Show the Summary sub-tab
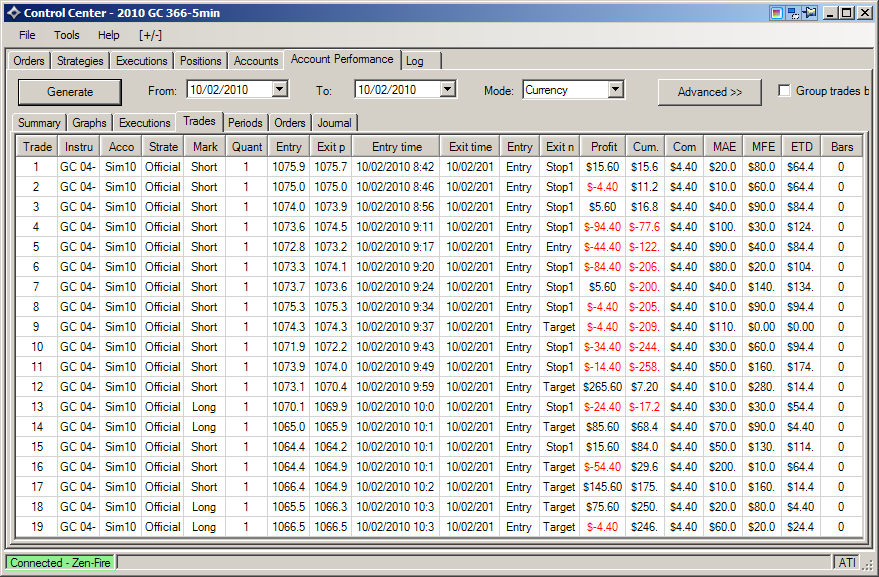The width and height of the screenshot is (879, 577). click(39, 122)
